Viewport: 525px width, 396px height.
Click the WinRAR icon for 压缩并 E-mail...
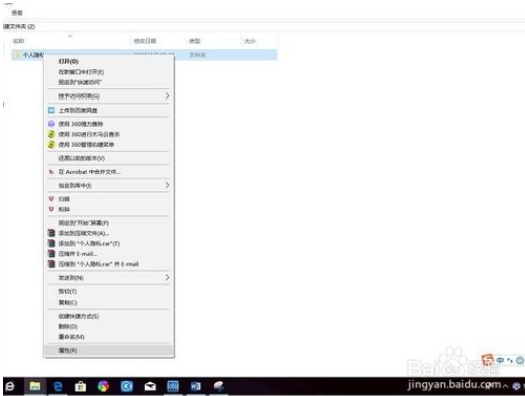pyautogui.click(x=51, y=254)
